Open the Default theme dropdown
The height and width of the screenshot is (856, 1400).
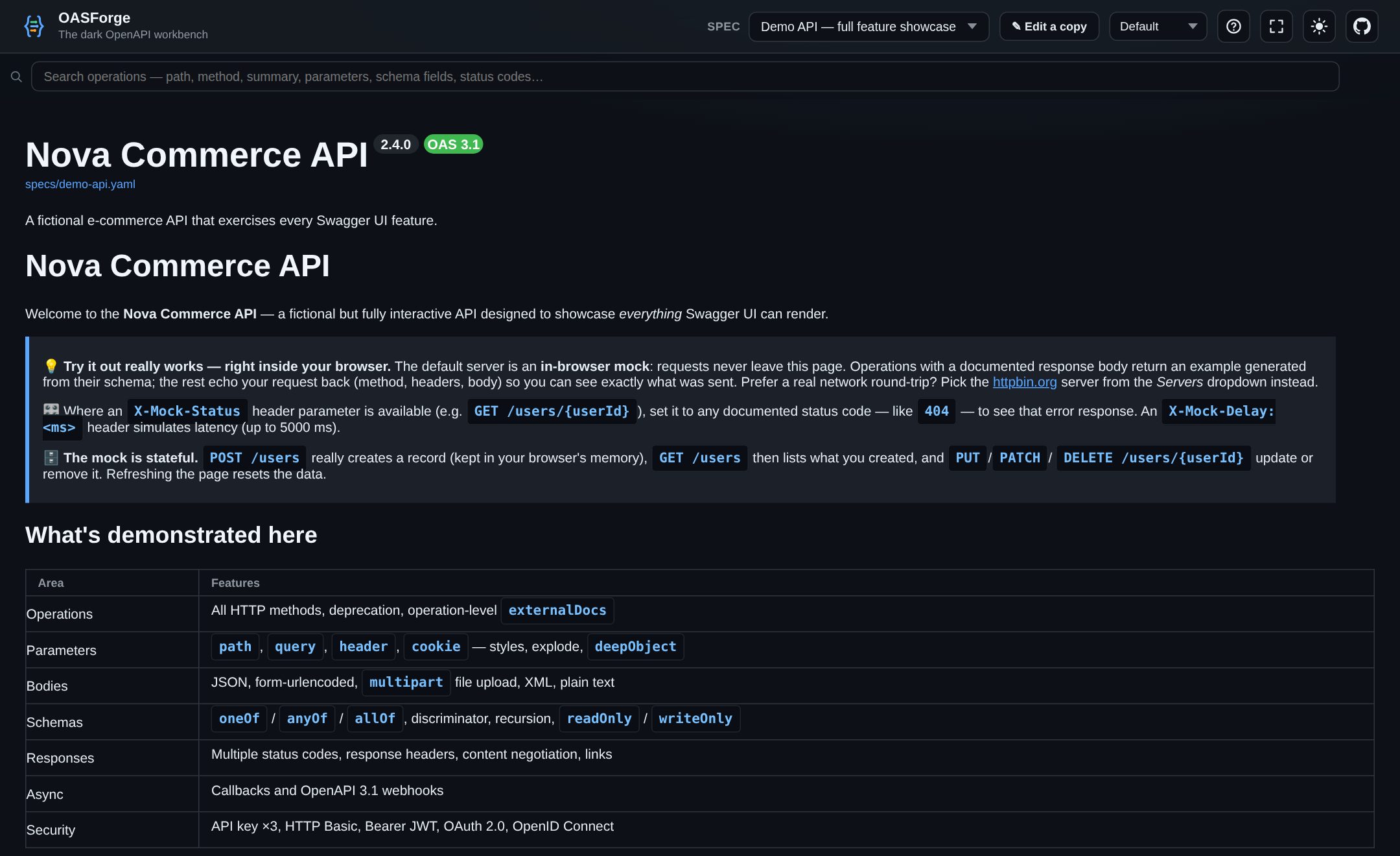pos(1158,27)
